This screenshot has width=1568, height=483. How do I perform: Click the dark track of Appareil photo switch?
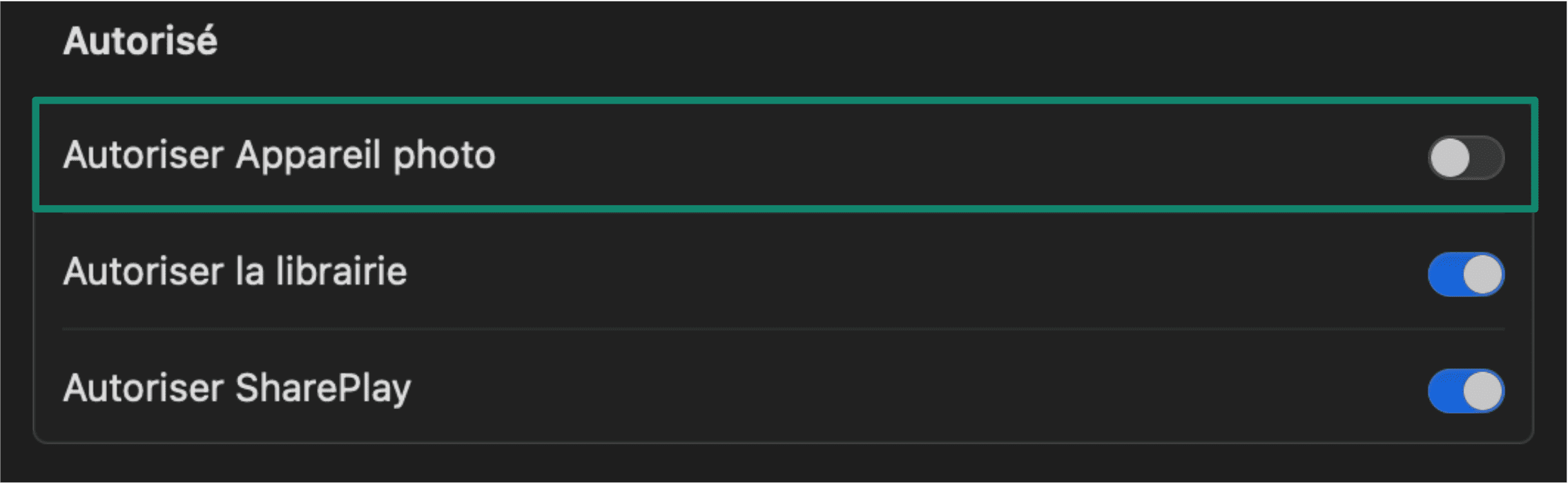1487,158
